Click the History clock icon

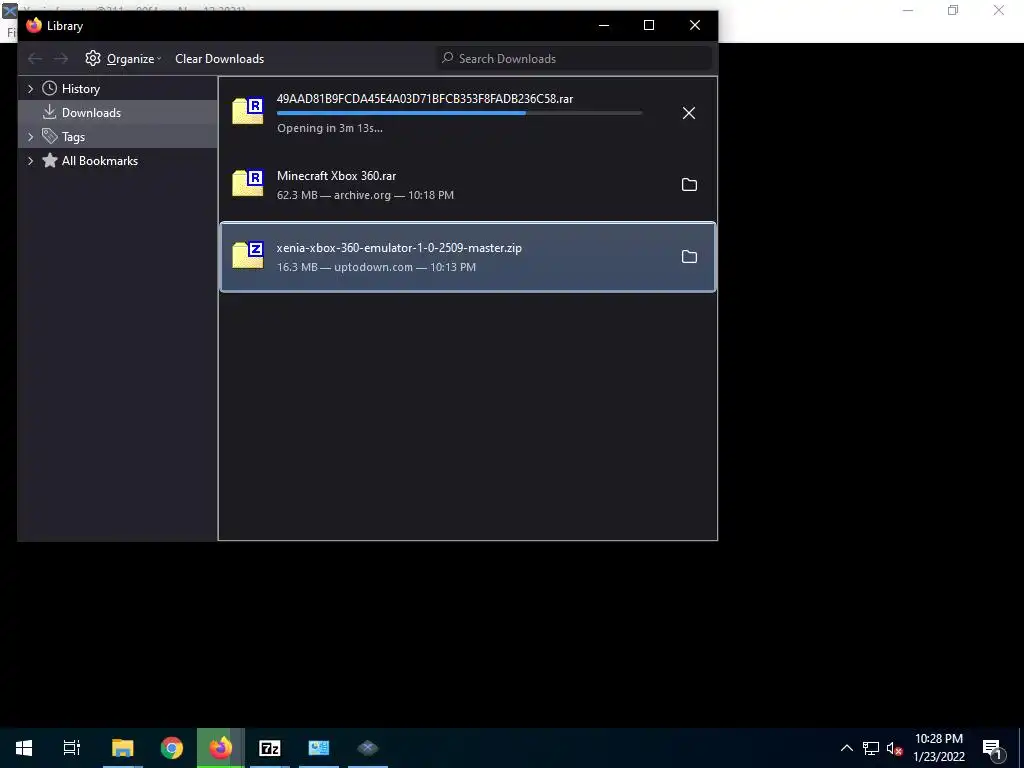pos(50,88)
